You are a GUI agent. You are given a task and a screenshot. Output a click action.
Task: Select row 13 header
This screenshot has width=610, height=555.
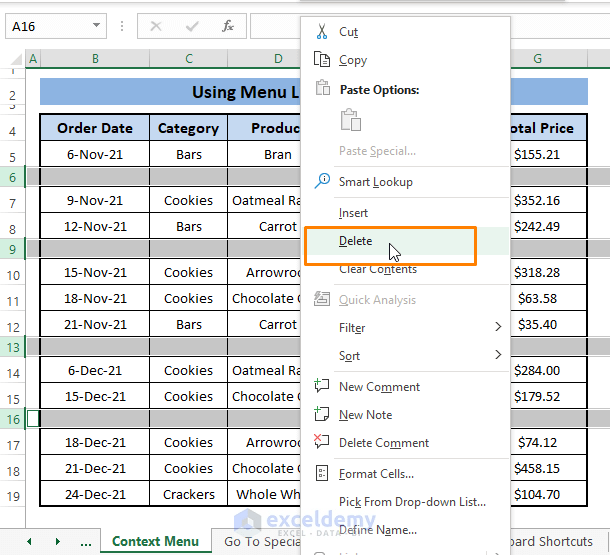(x=12, y=347)
